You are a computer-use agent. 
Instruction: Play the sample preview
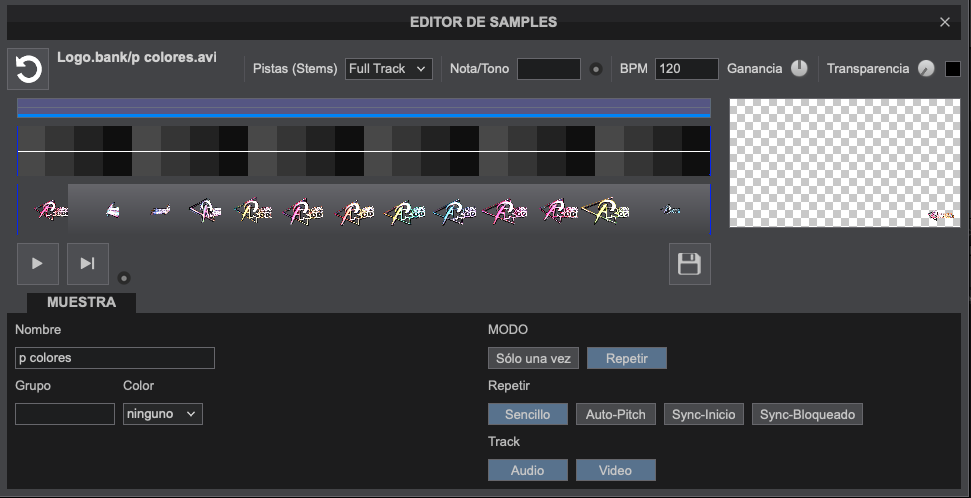pyautogui.click(x=38, y=264)
